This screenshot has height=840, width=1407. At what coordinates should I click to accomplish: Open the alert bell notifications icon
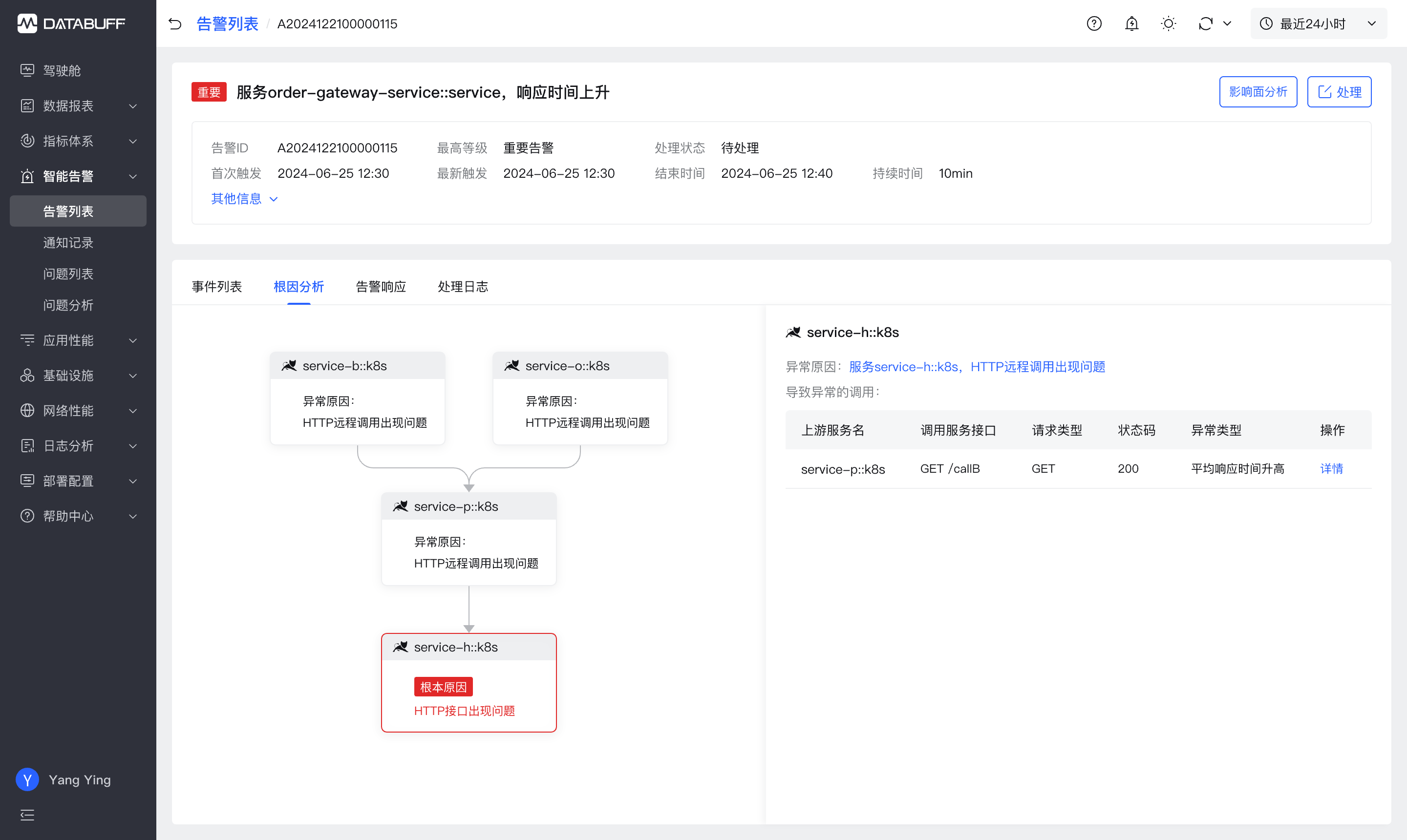pos(1131,24)
